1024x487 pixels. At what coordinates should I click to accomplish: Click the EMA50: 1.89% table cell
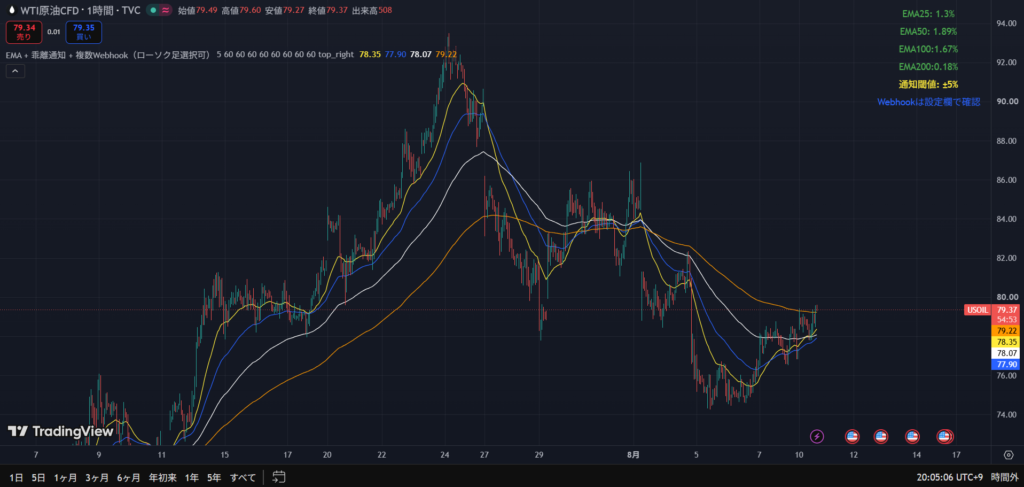928,31
